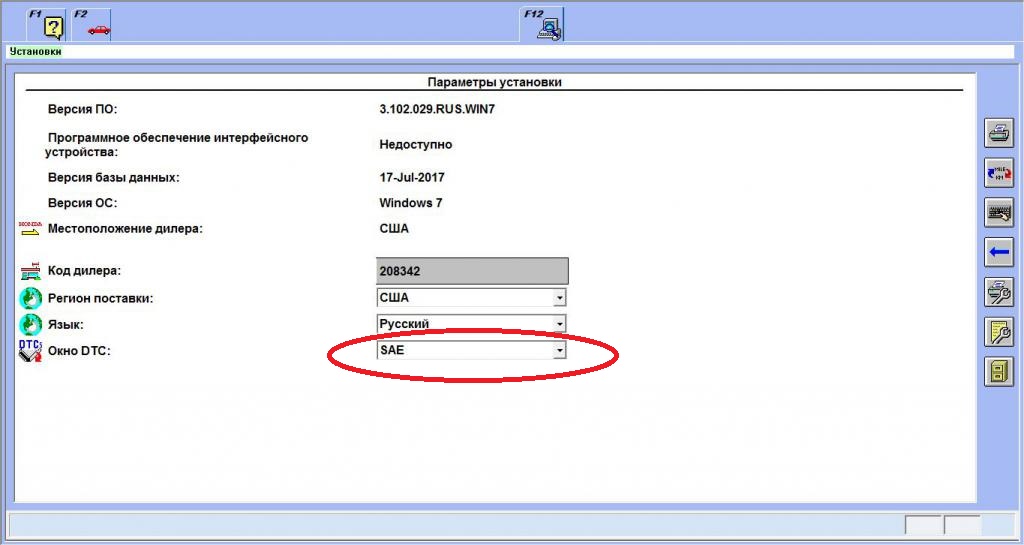The width and height of the screenshot is (1024, 545).
Task: Click the icon beside Код дилера
Action: 30,271
